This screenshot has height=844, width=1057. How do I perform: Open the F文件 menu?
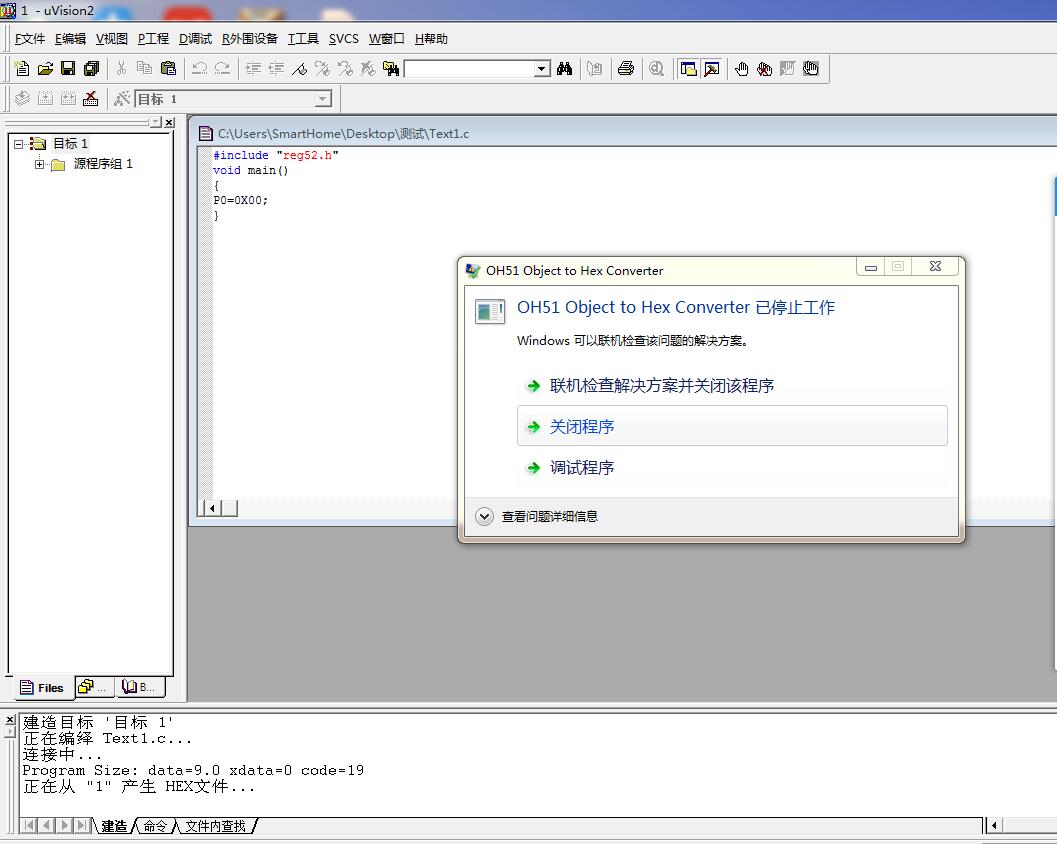tap(30, 39)
